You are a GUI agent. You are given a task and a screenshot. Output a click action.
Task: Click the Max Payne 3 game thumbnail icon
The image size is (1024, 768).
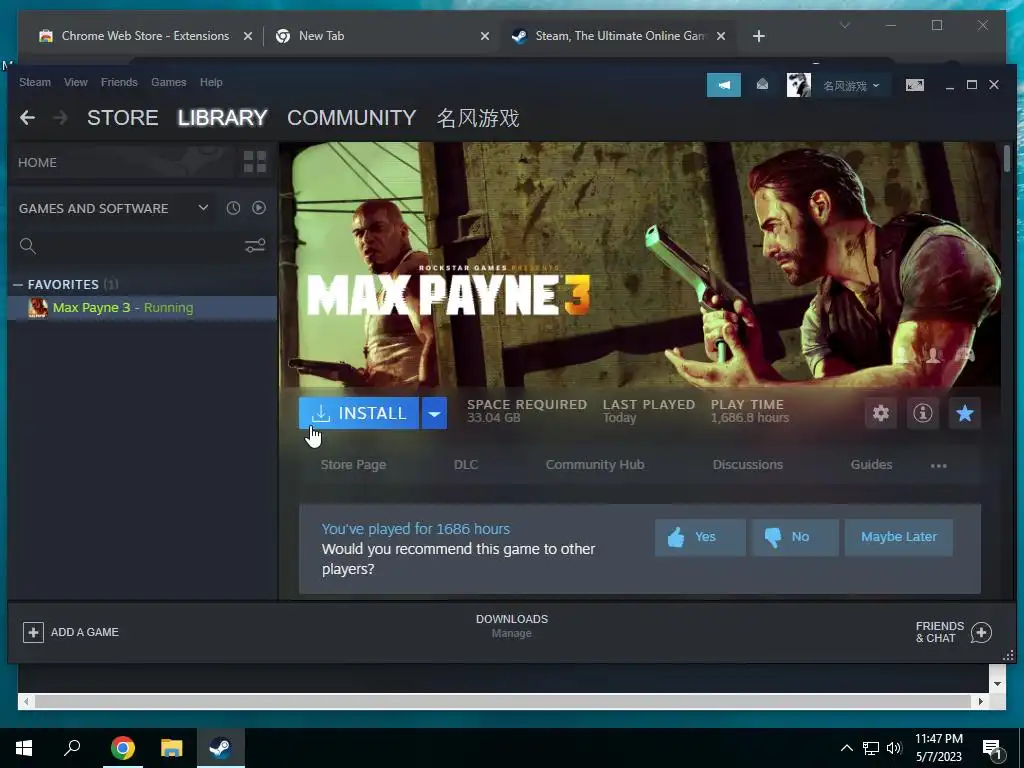tap(38, 308)
